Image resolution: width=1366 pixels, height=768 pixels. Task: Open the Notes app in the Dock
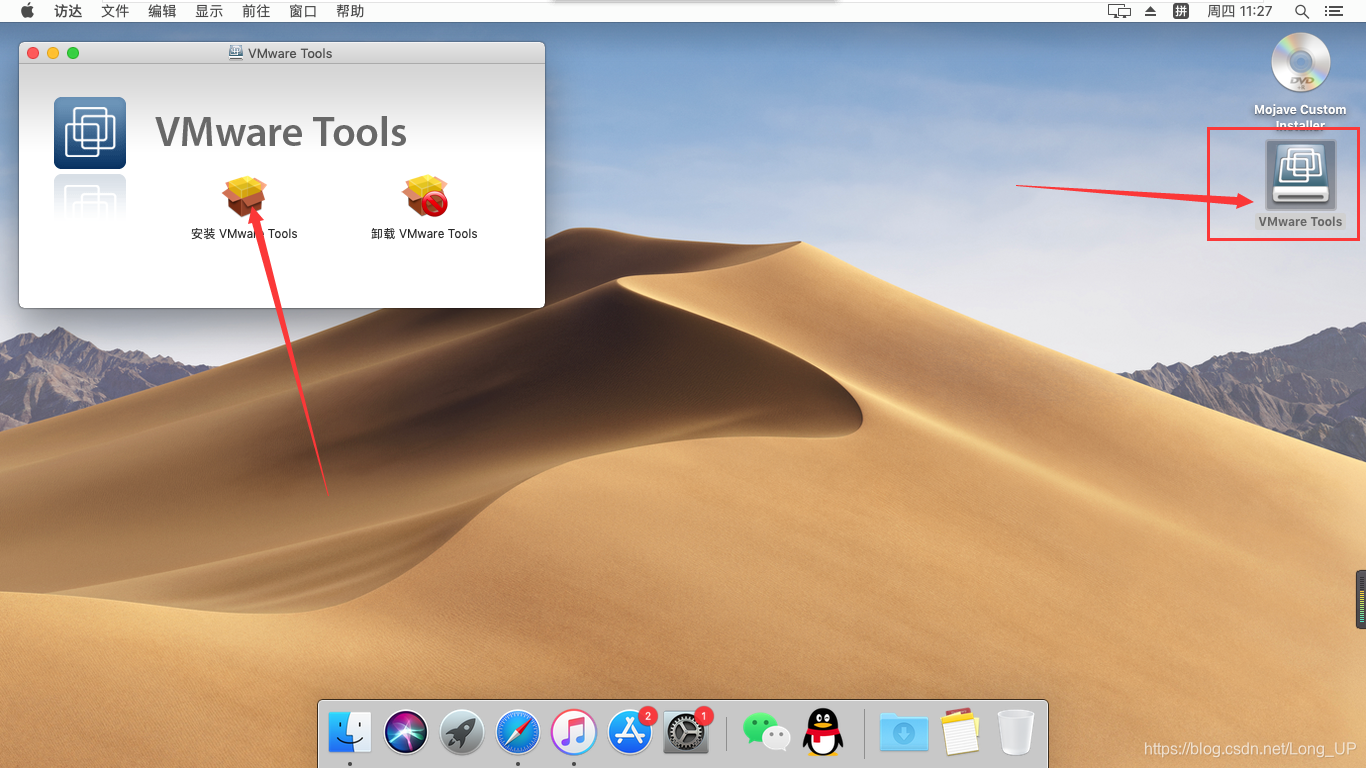coord(960,732)
